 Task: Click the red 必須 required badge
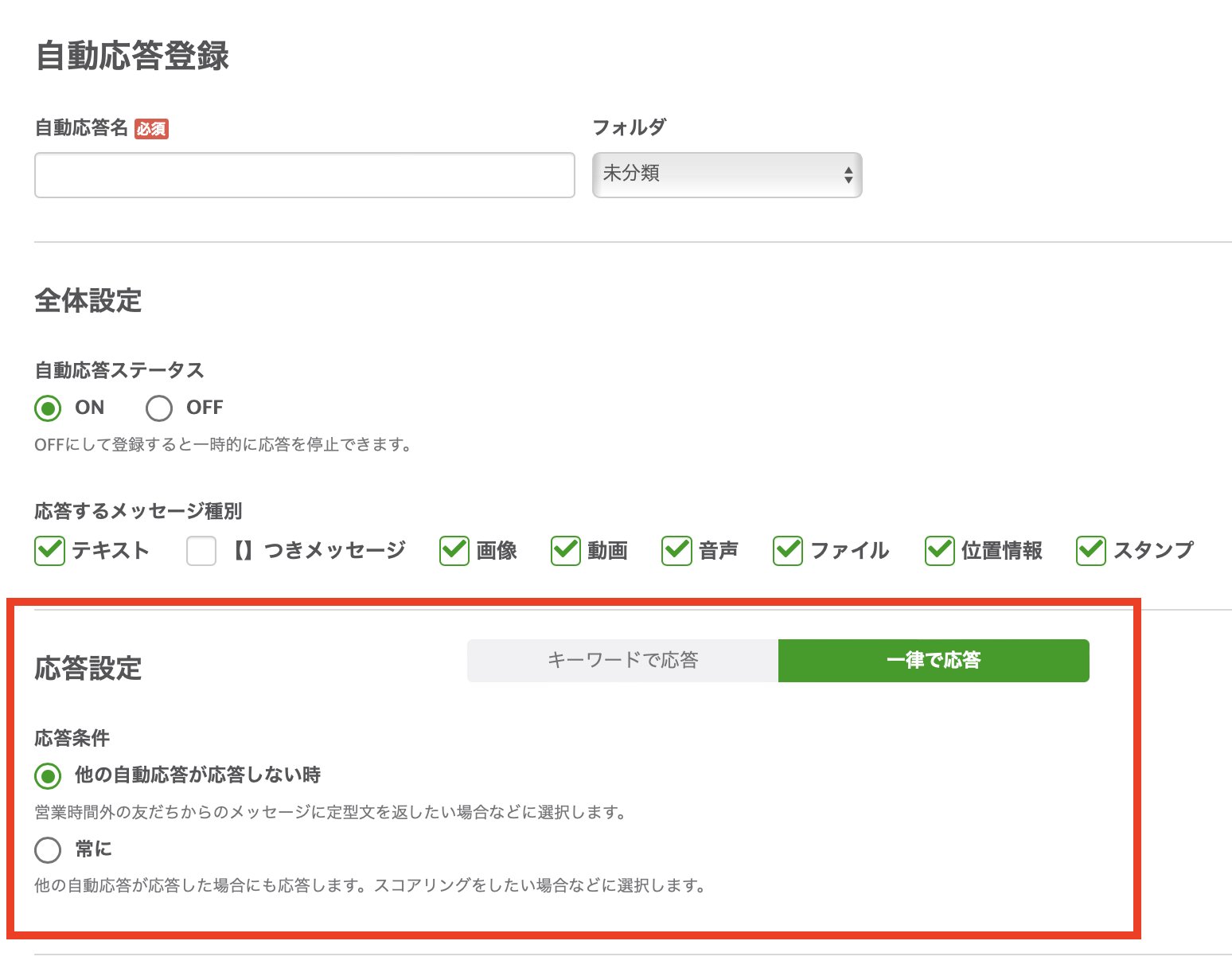point(153,128)
